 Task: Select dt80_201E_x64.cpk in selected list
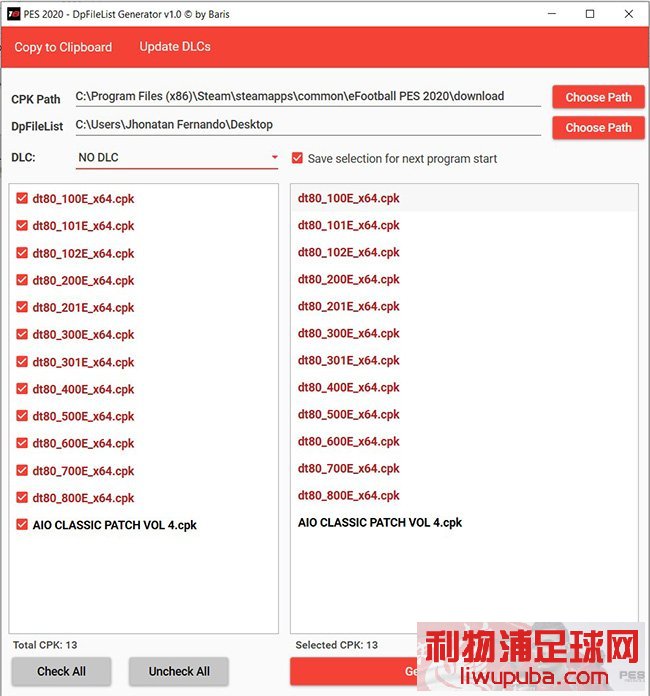click(464, 306)
